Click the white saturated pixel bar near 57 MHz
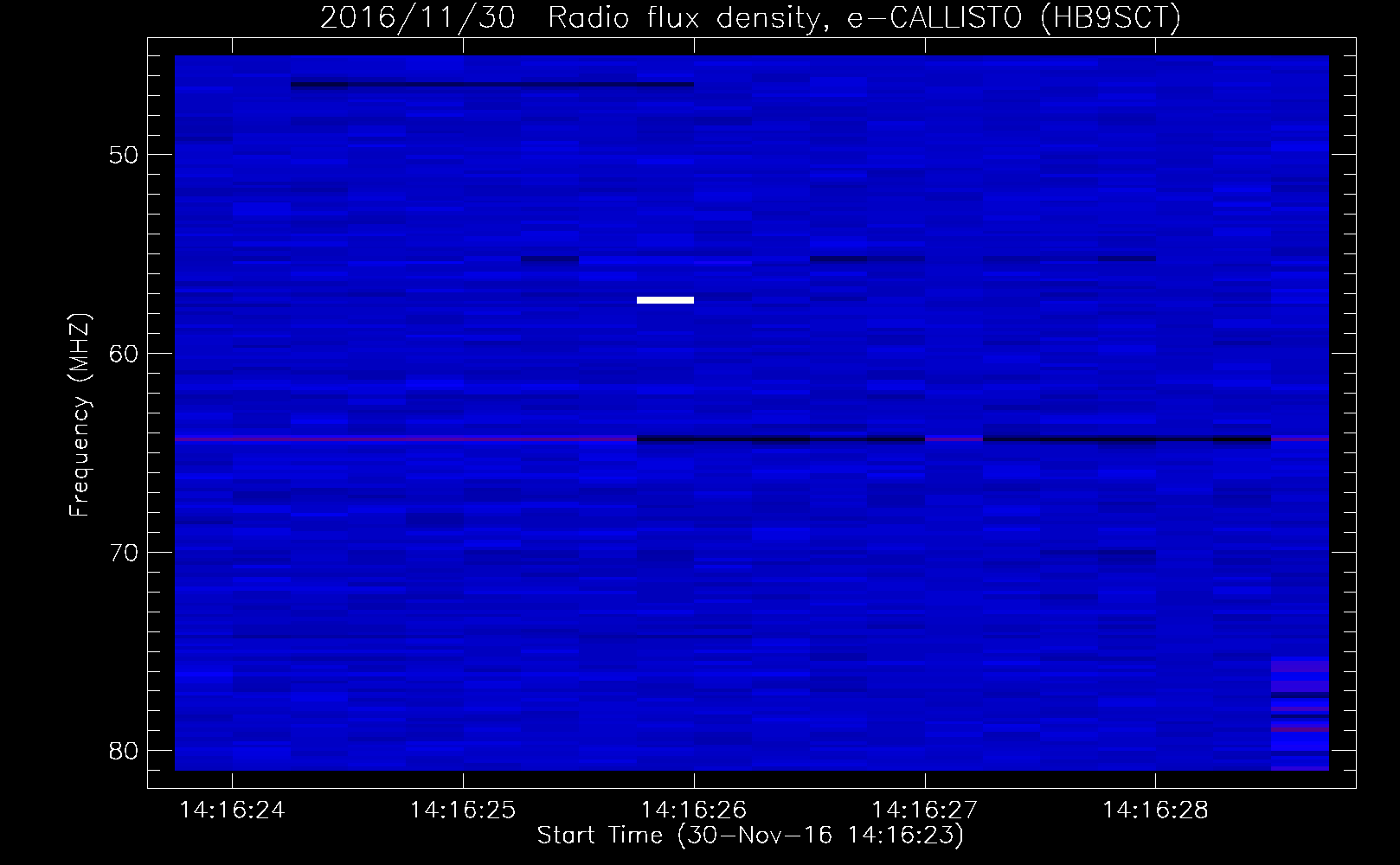This screenshot has height=865, width=1400. pyautogui.click(x=665, y=300)
